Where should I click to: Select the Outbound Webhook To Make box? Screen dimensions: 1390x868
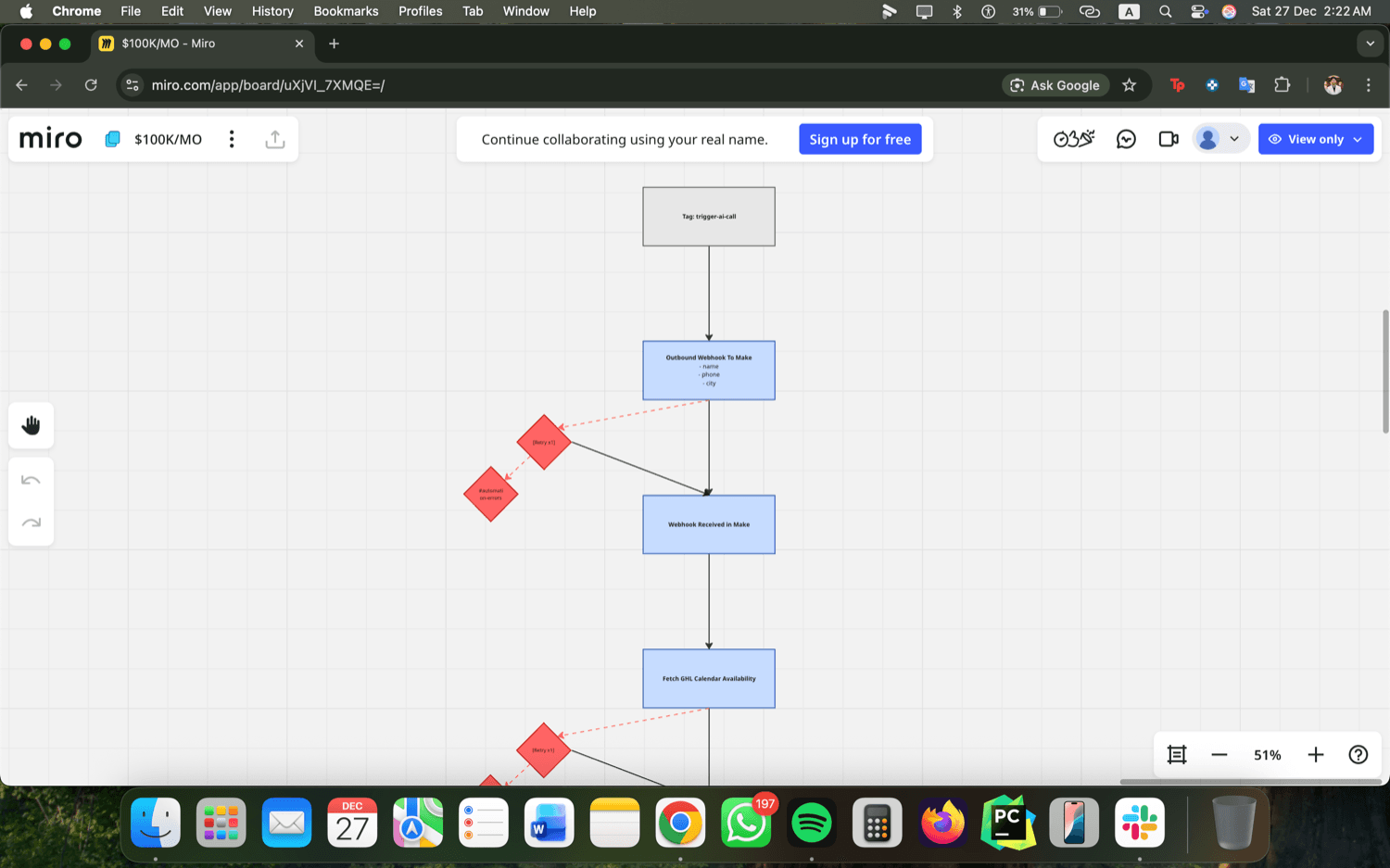coord(709,371)
